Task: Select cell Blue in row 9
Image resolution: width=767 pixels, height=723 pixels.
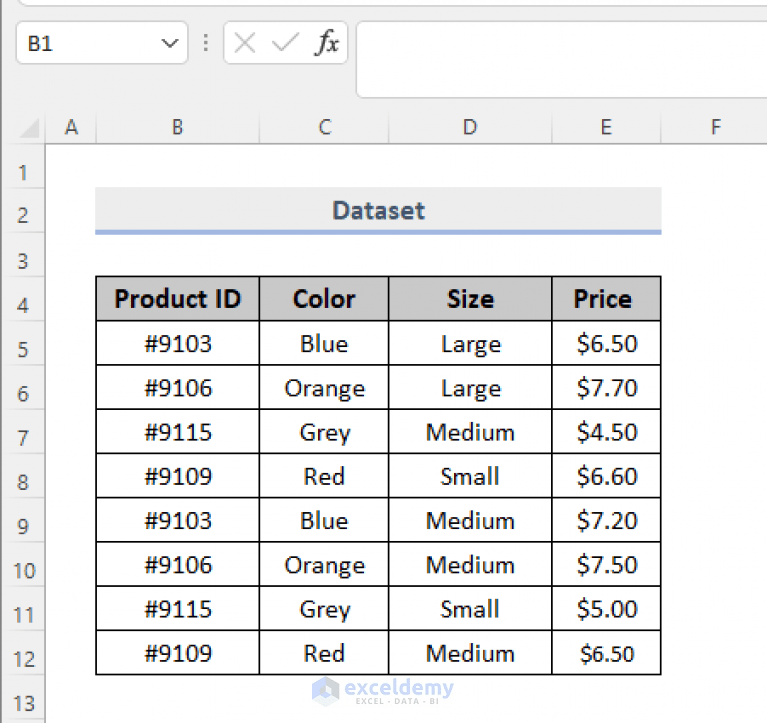Action: tap(324, 520)
